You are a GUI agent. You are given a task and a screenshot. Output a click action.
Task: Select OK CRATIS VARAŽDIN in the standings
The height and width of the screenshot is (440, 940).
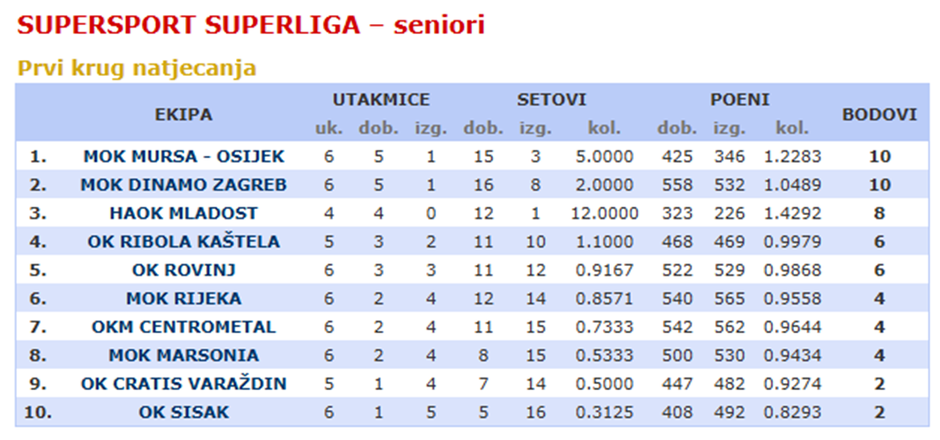(x=184, y=384)
